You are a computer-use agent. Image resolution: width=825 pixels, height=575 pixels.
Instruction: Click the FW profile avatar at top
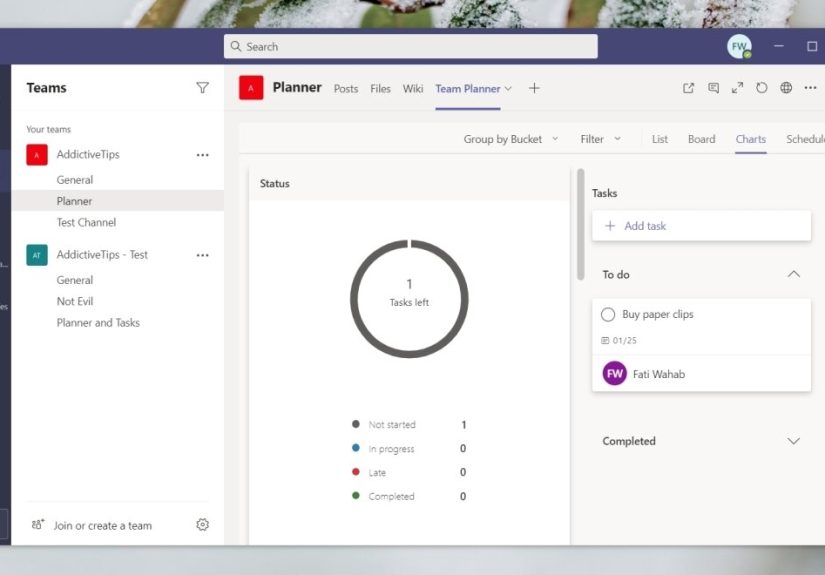(739, 46)
